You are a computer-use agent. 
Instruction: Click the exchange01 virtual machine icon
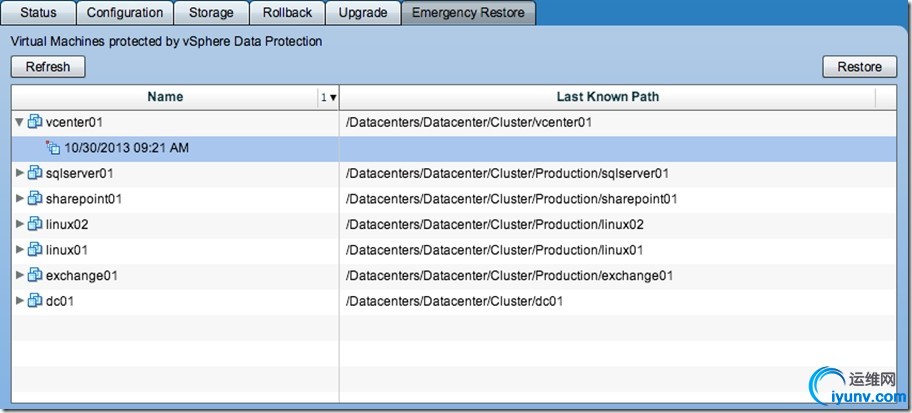pyautogui.click(x=35, y=275)
